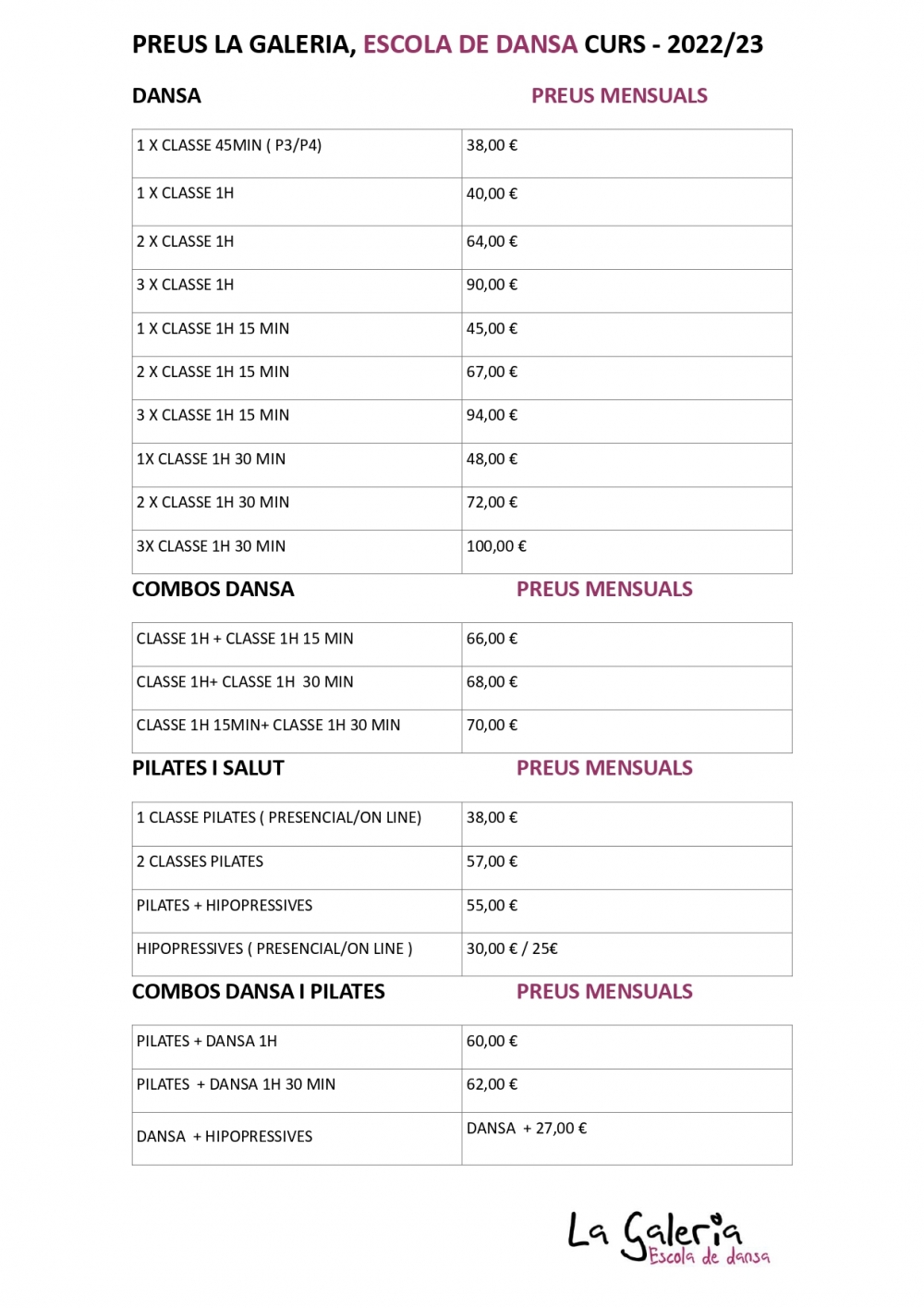Click the page title mentioning curs 2022/23
Image resolution: width=924 pixels, height=1308 pixels.
click(447, 44)
